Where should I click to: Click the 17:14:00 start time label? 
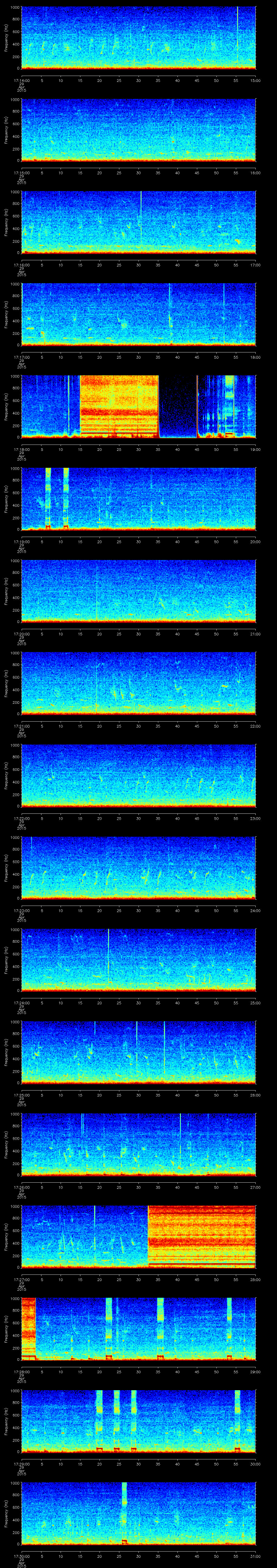pos(21,80)
